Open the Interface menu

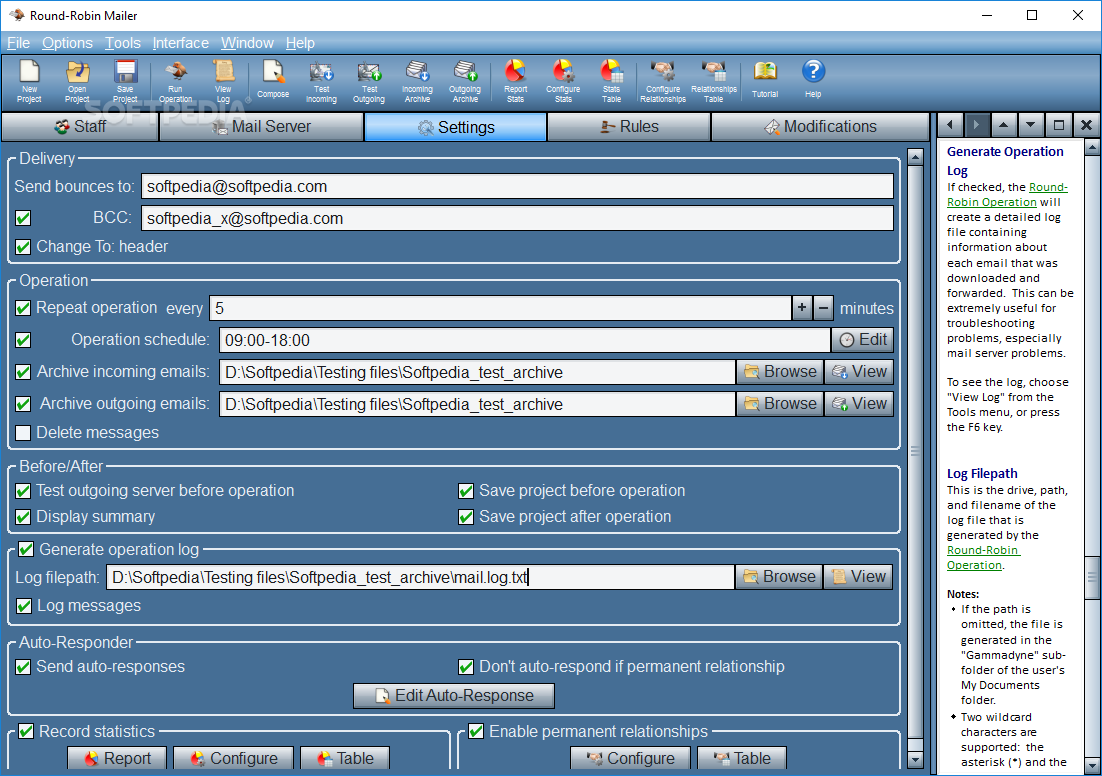(x=181, y=43)
